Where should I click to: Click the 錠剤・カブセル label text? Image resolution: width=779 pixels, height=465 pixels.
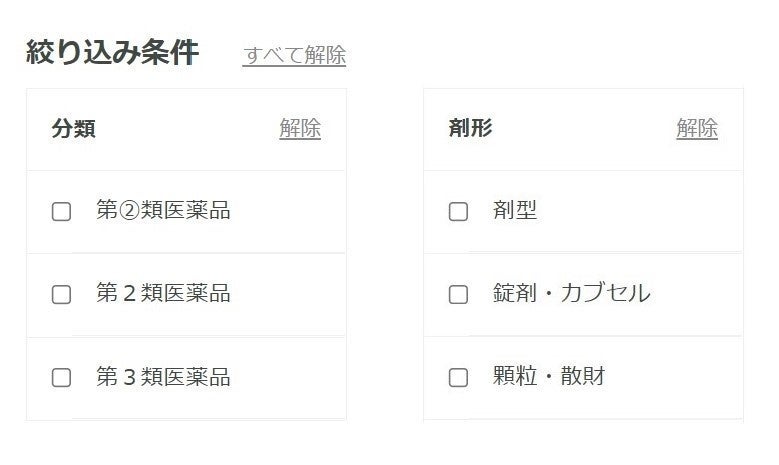[x=571, y=293]
